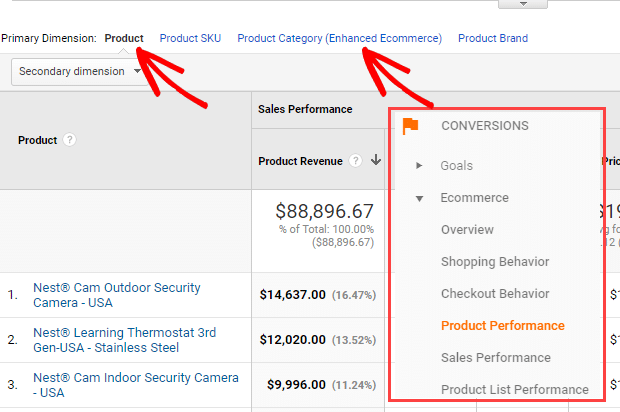
Task: Open Nest Learning Thermostat 3rd Gen link
Action: coord(124,340)
